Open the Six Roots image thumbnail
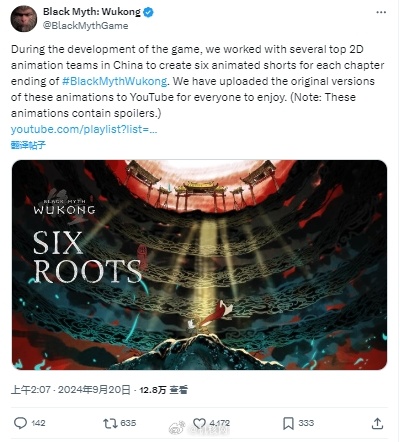The height and width of the screenshot is (442, 400). (x=199, y=265)
